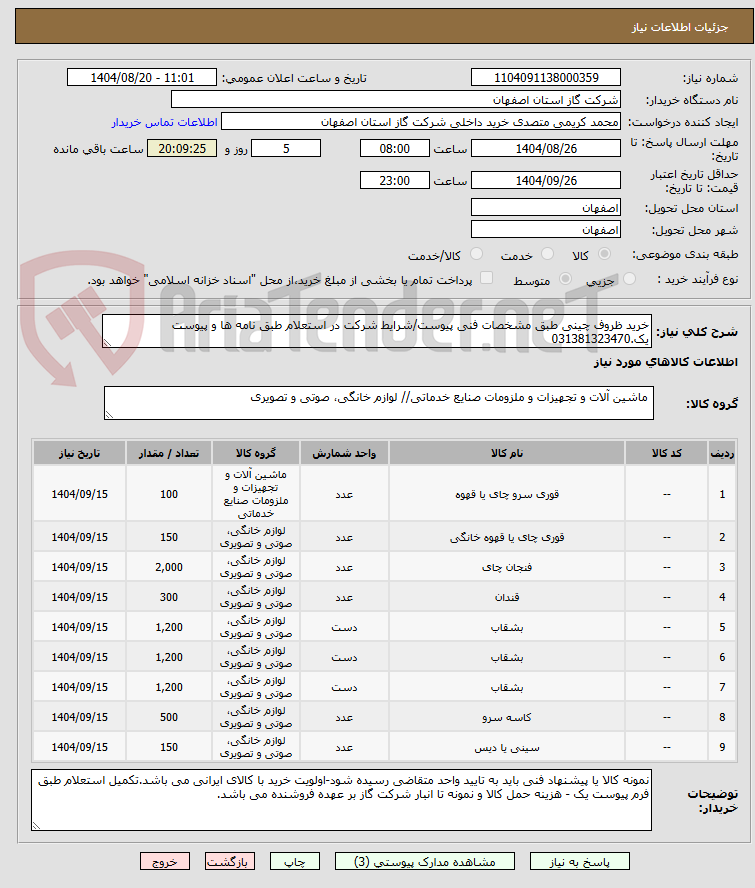This screenshot has width=755, height=888.
Task: Click quantity 2,000 for فنجان چای
Action: tap(169, 567)
